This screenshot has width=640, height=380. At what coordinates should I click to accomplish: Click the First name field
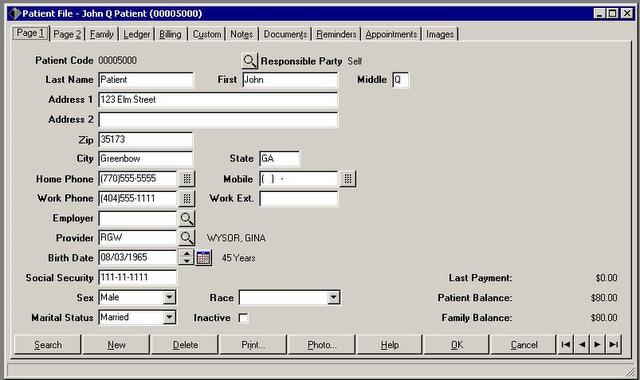pos(290,80)
